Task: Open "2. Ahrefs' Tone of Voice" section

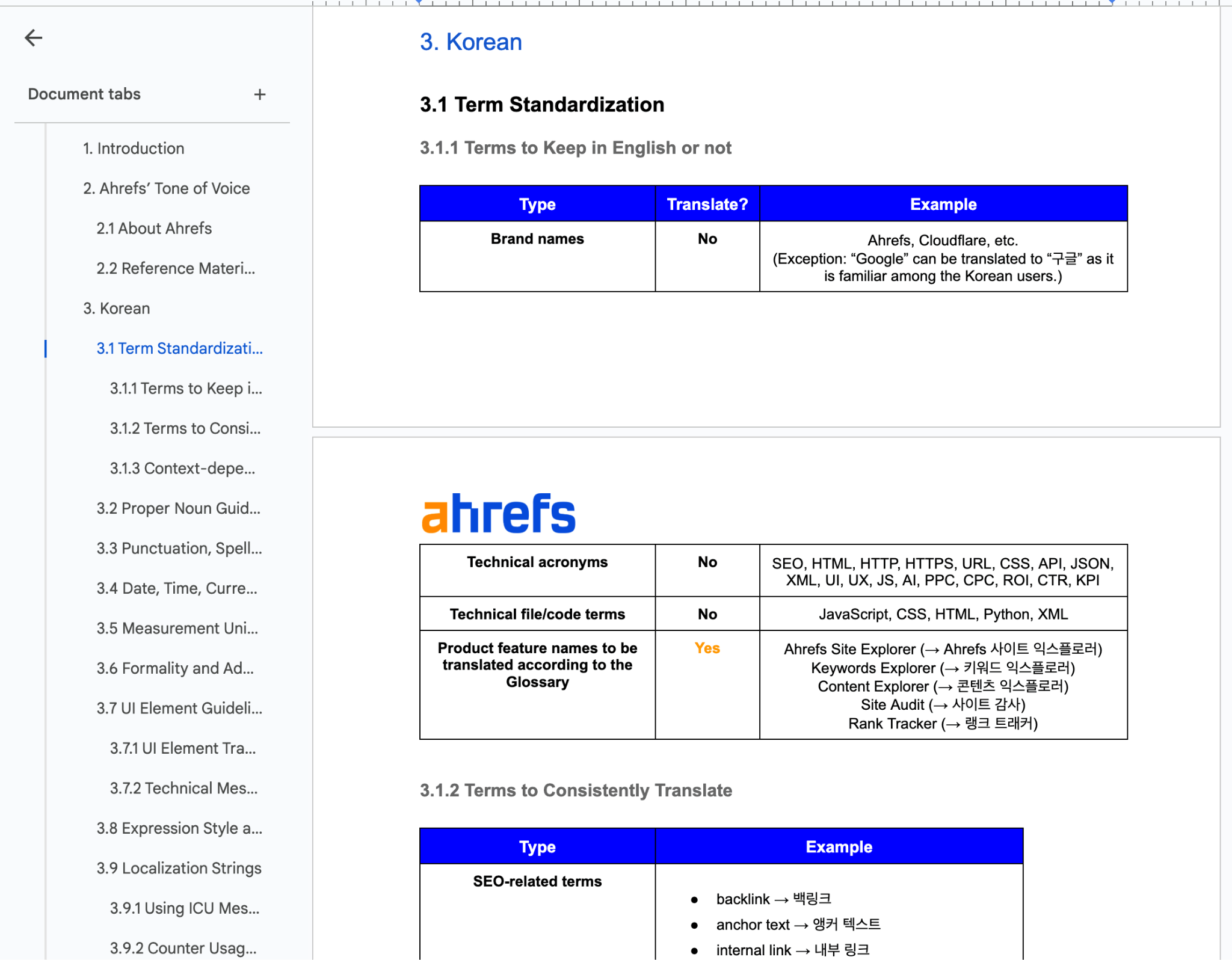Action: [167, 188]
